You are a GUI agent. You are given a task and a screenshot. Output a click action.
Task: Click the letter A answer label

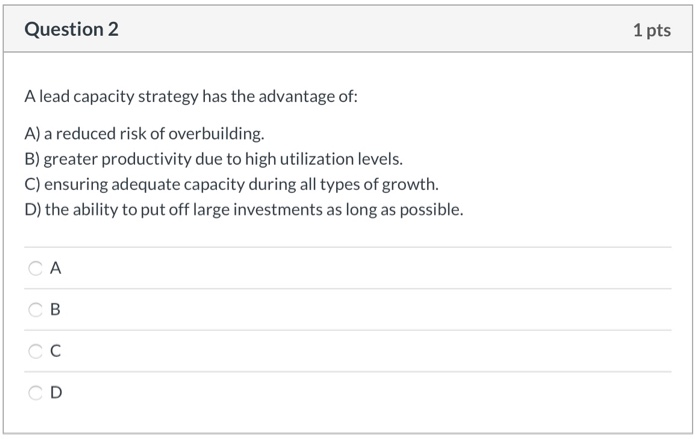point(55,268)
